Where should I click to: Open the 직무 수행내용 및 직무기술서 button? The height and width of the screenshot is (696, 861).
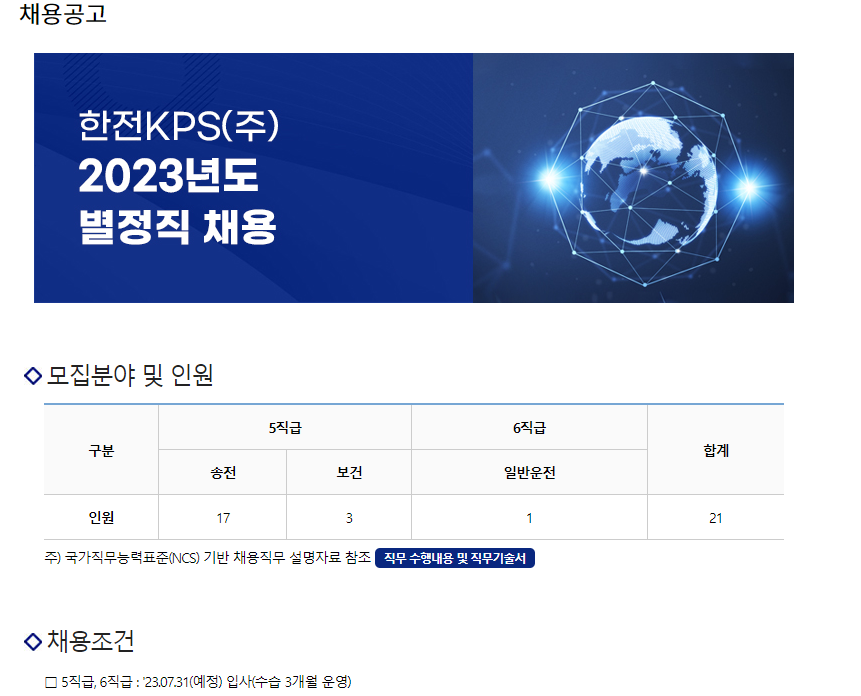454,558
